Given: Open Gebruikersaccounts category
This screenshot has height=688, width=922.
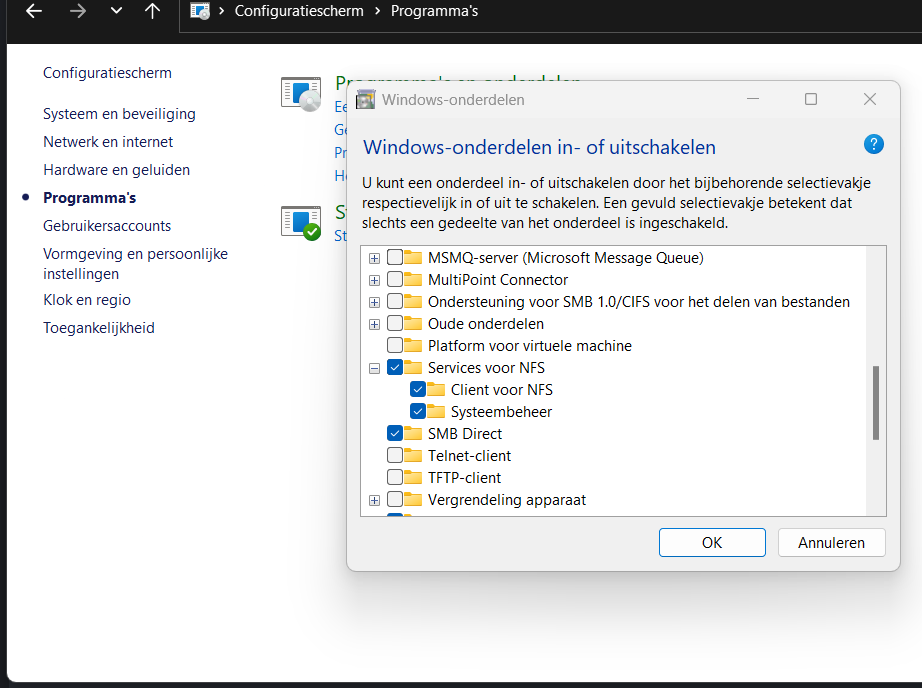Looking at the screenshot, I should (x=107, y=226).
